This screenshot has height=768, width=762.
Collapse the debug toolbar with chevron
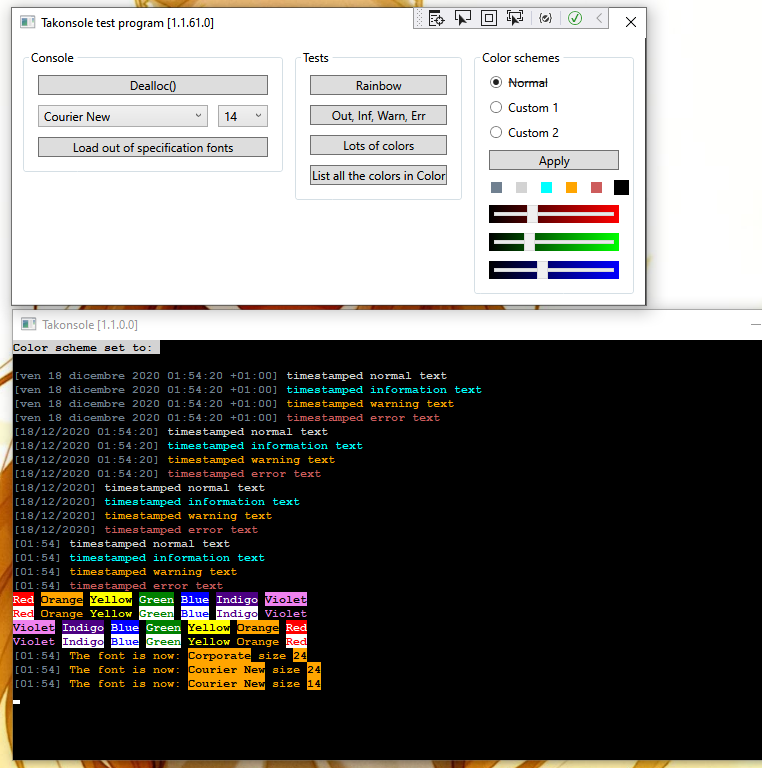tap(599, 19)
